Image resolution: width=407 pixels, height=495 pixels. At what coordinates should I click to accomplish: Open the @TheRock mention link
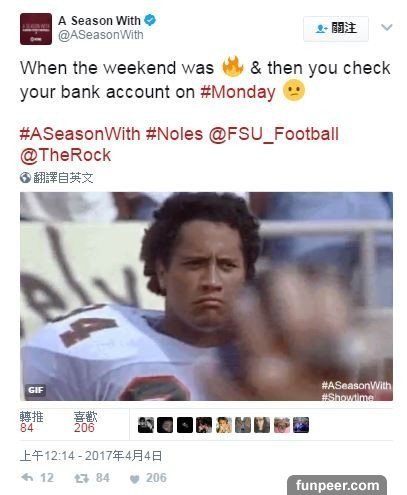click(65, 155)
